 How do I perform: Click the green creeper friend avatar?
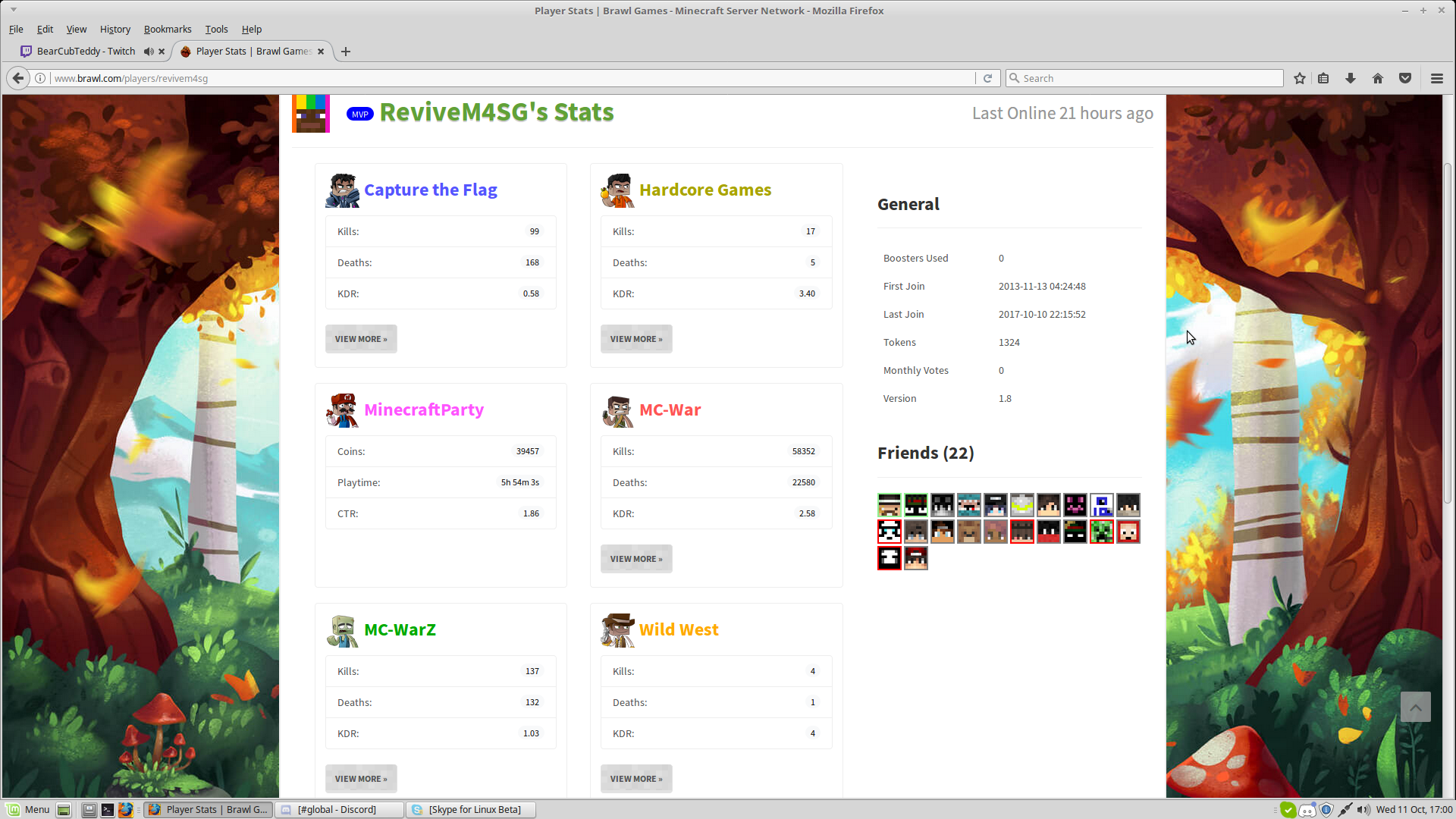tap(1101, 532)
